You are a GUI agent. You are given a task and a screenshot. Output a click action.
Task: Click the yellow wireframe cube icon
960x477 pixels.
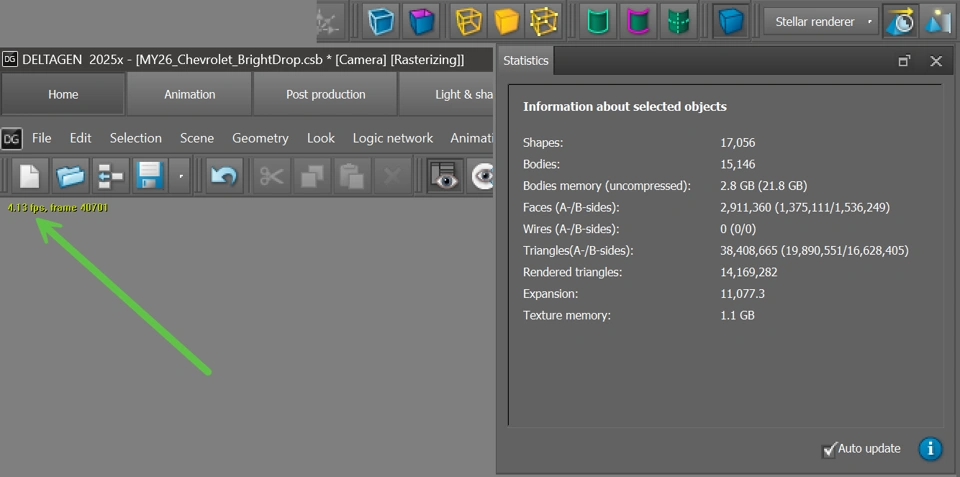[x=467, y=20]
